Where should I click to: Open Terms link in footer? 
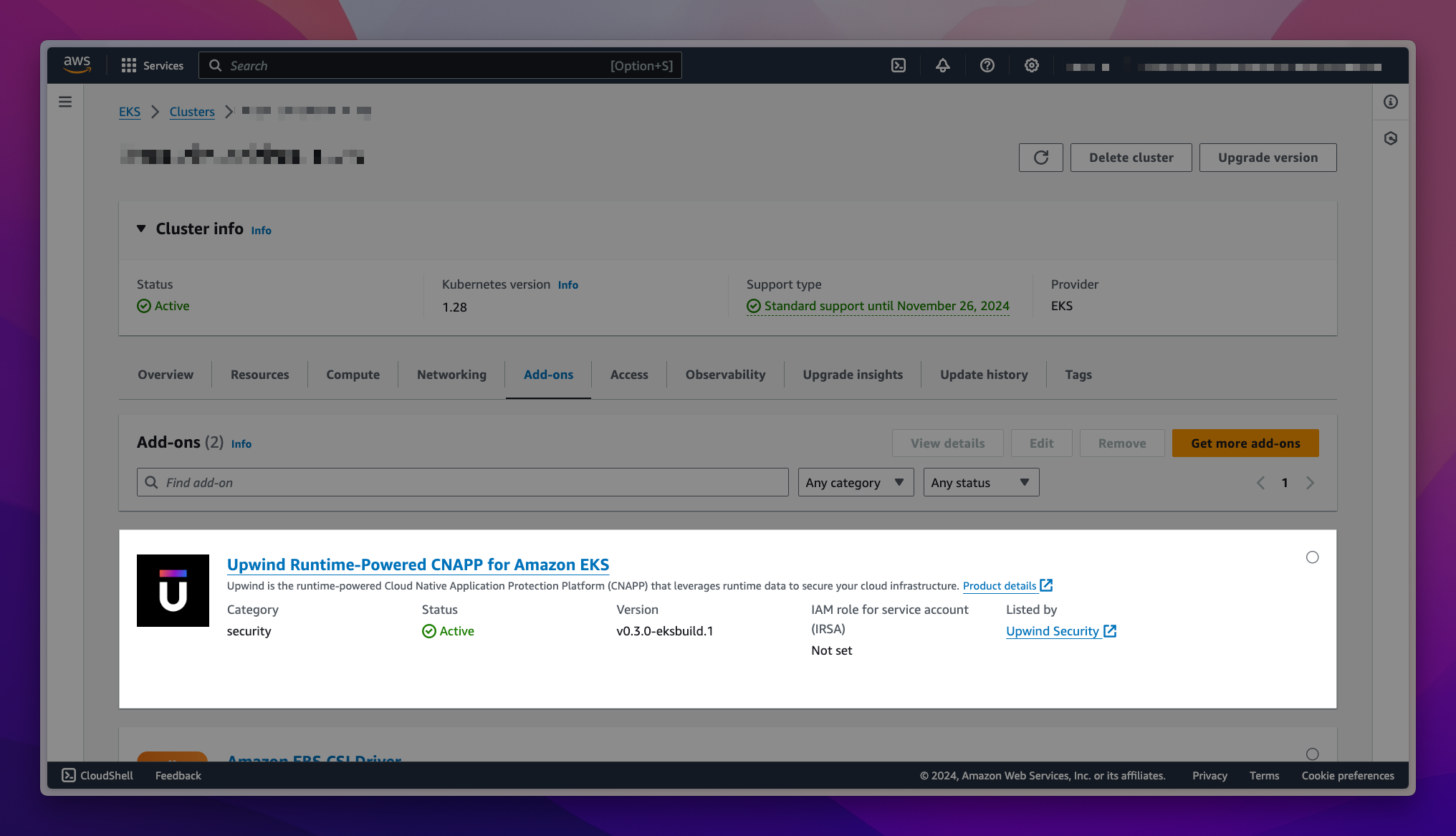[1264, 776]
